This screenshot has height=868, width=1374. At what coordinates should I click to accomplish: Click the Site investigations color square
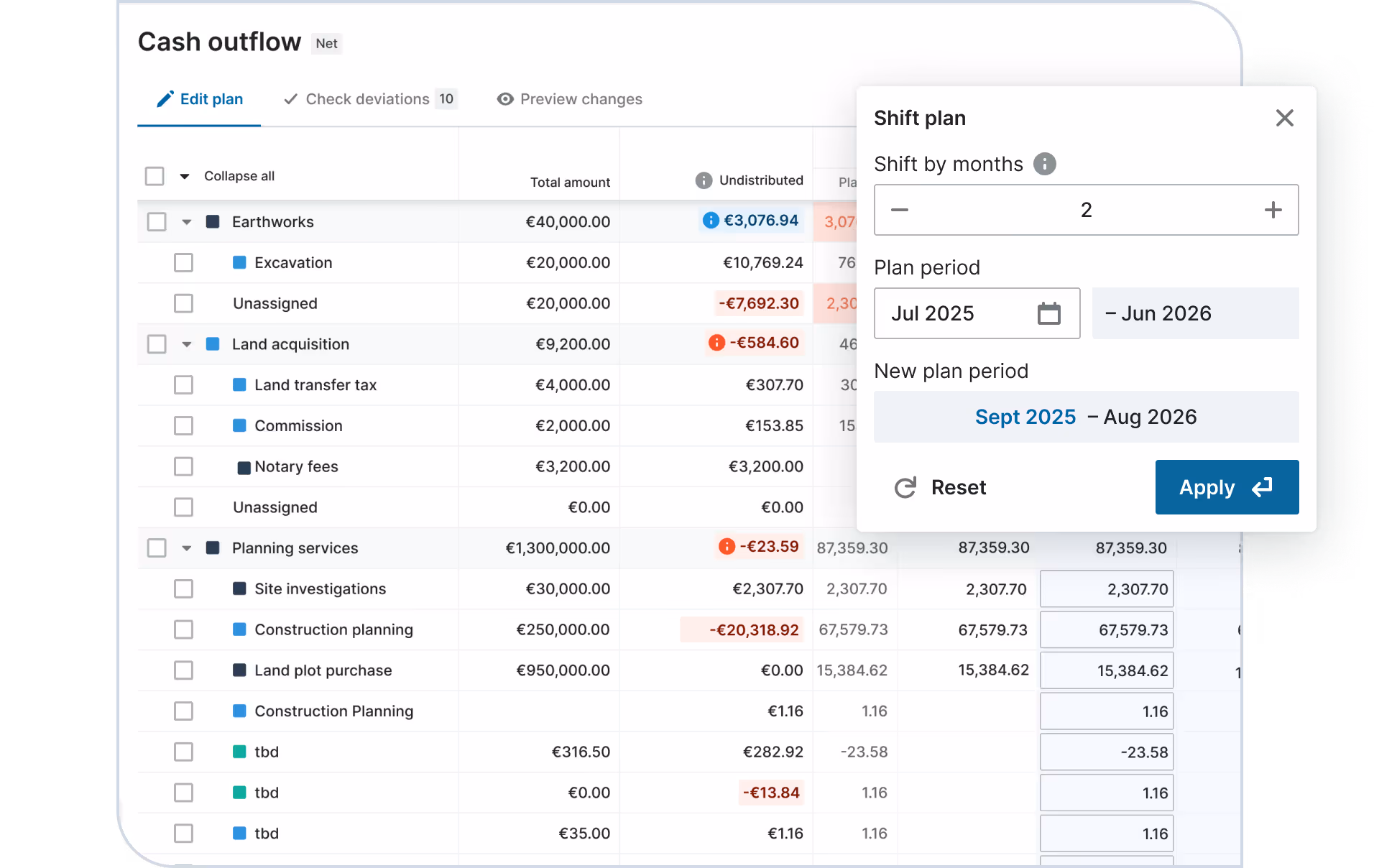point(240,588)
